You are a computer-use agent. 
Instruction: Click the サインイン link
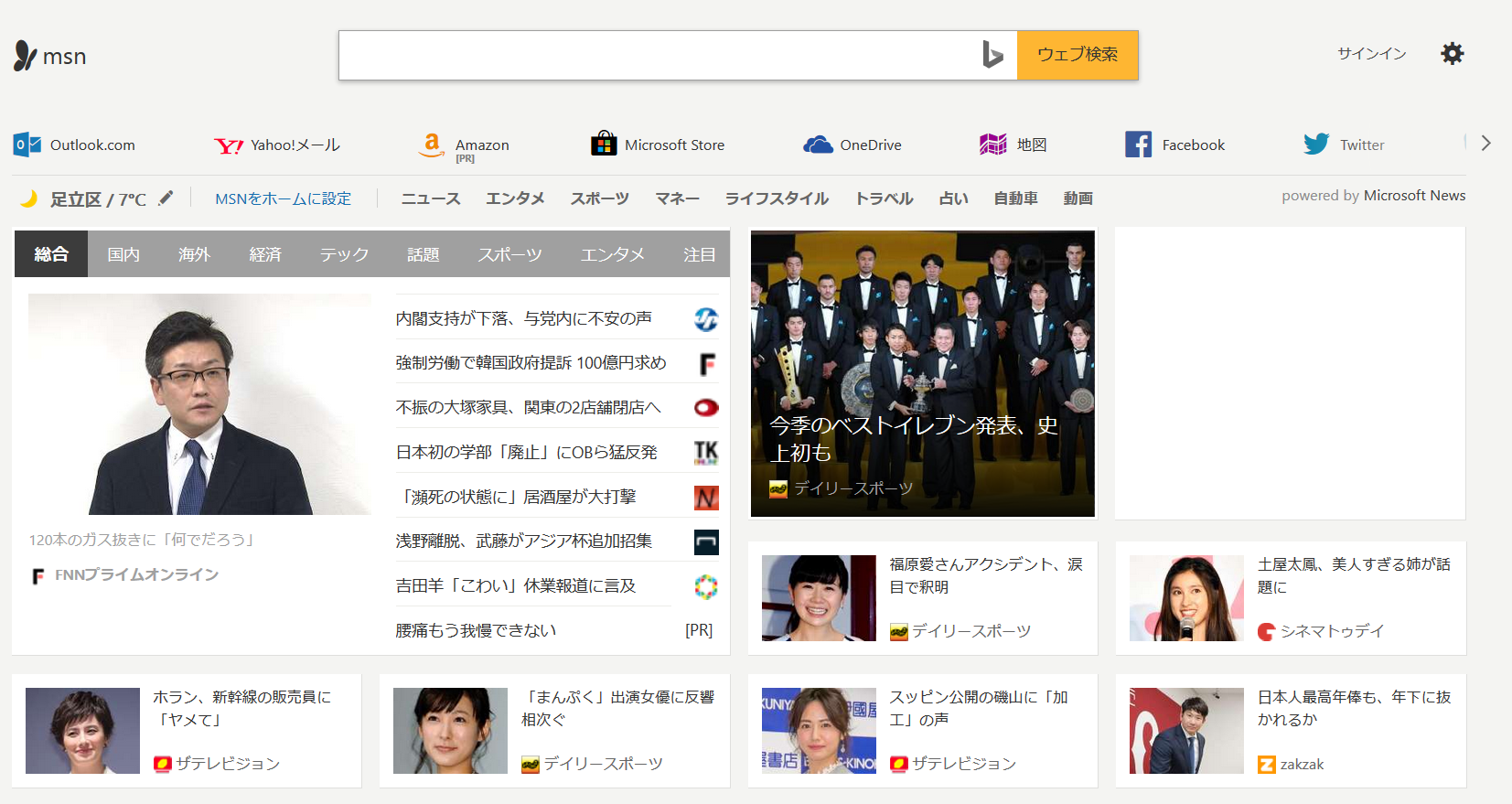tap(1371, 54)
